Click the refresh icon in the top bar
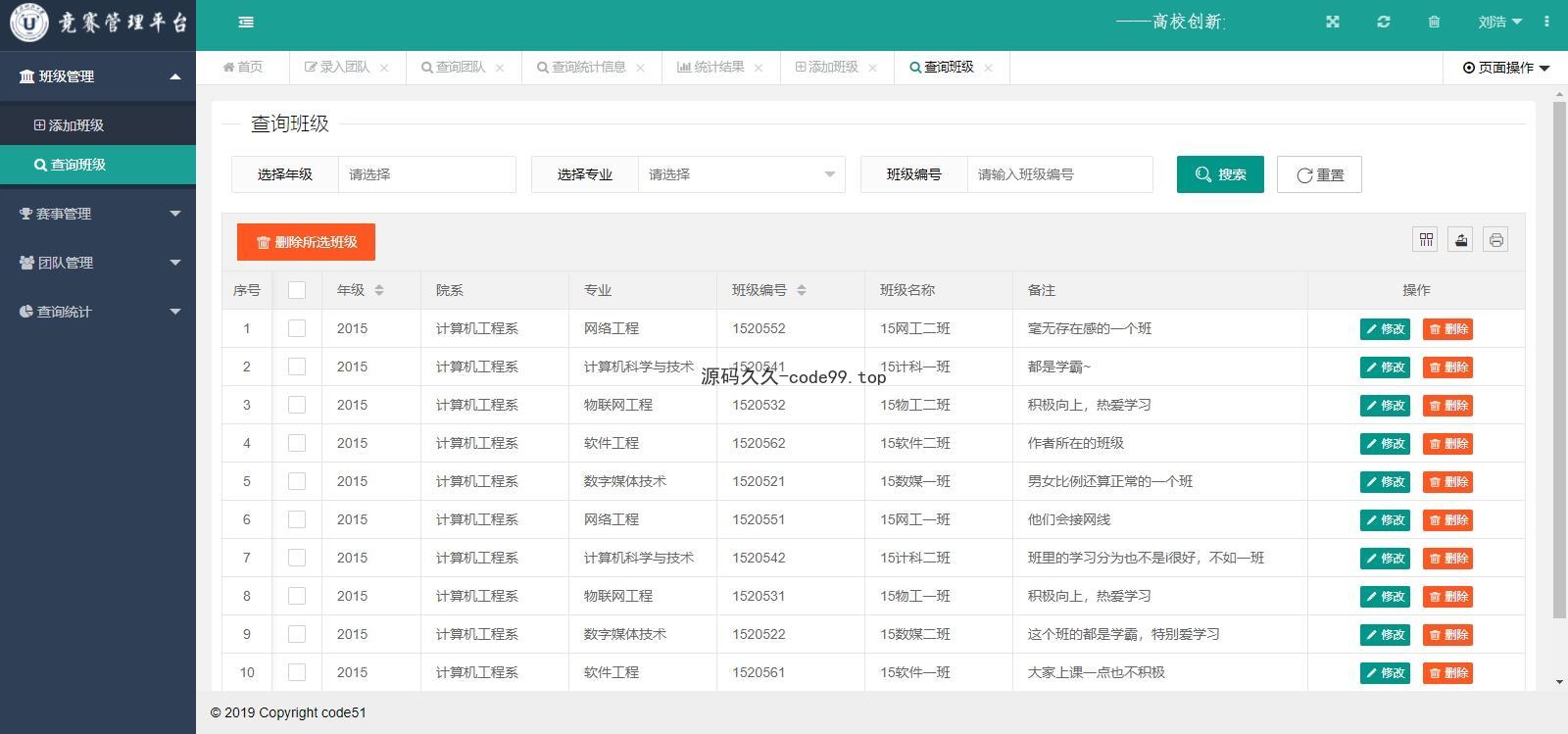 point(1384,22)
